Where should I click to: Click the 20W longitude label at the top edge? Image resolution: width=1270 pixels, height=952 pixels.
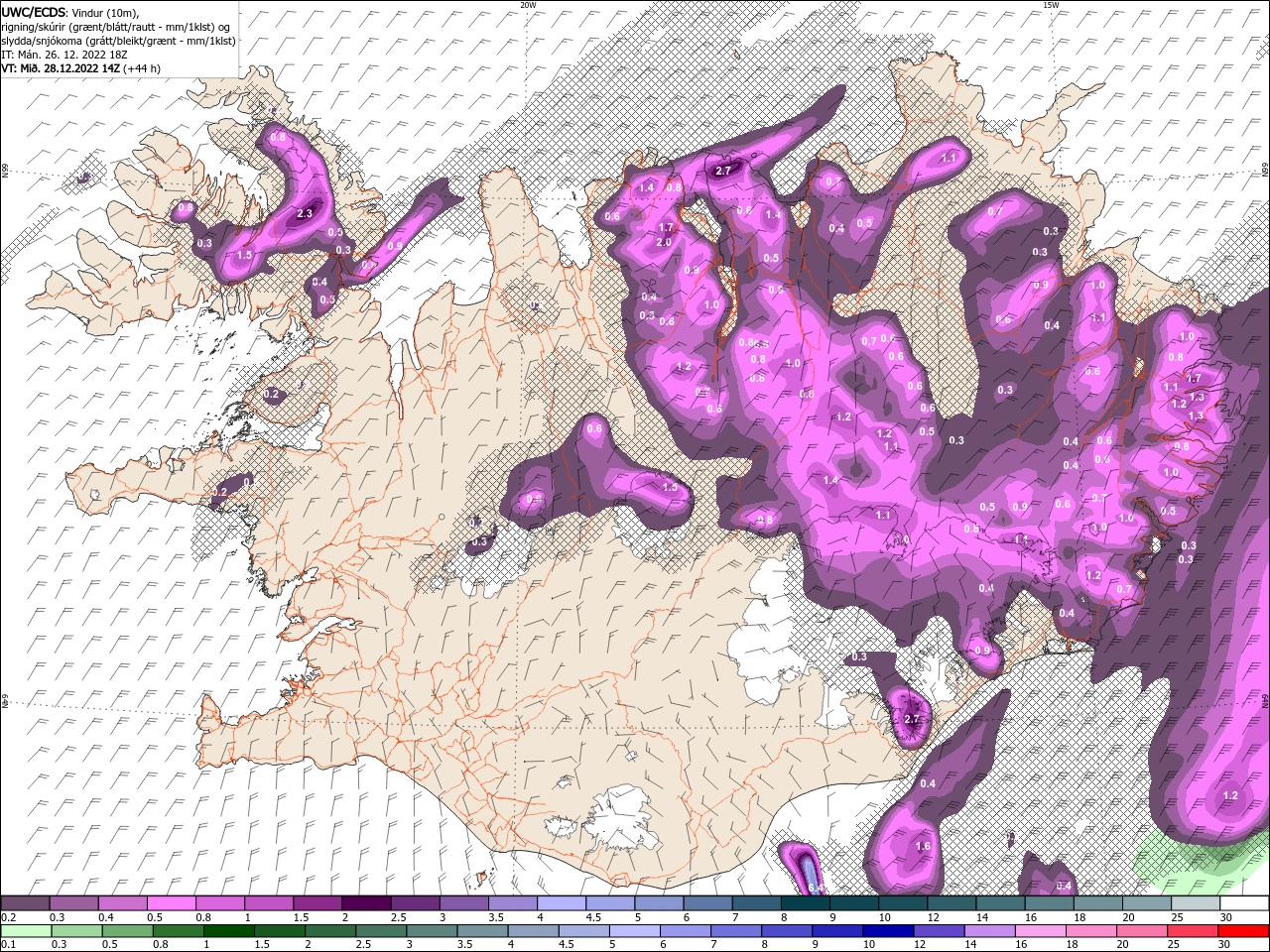coord(528,5)
